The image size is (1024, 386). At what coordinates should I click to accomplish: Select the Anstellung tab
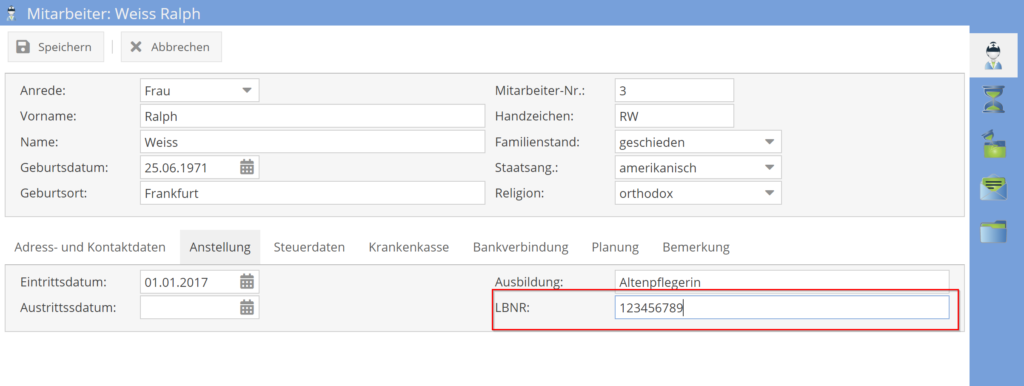[220, 248]
